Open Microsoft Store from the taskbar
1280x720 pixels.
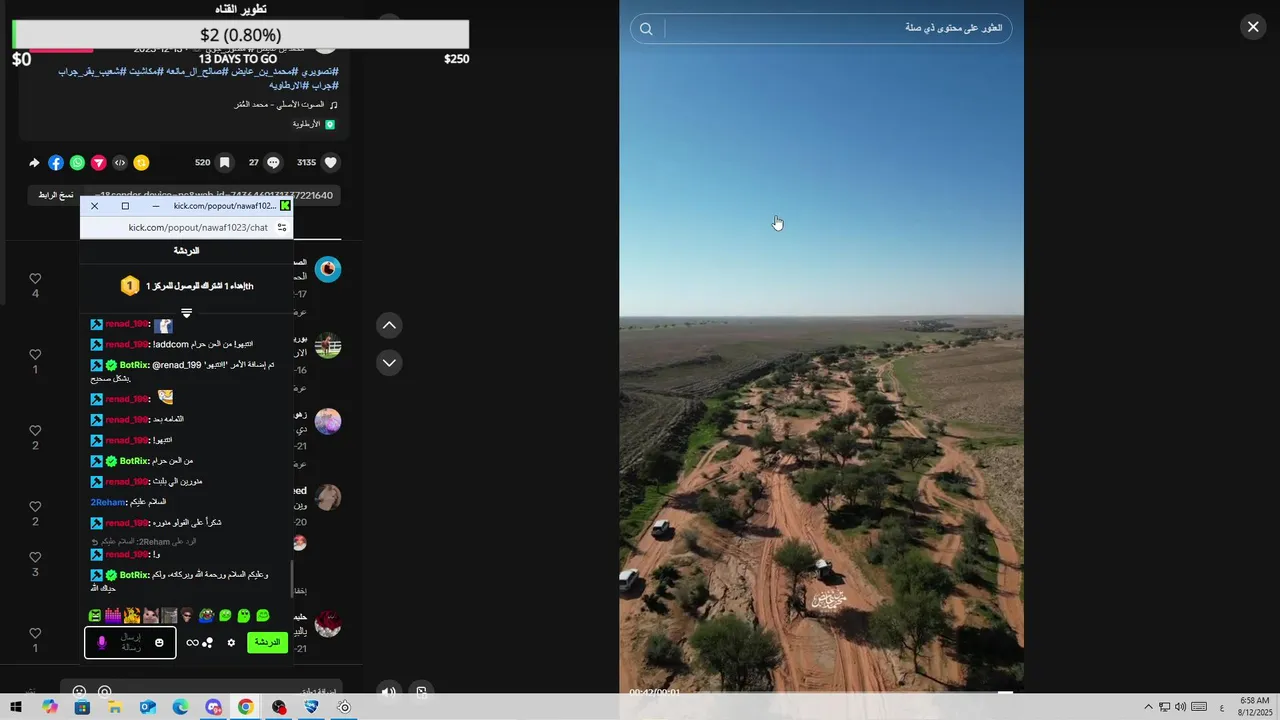(x=82, y=707)
